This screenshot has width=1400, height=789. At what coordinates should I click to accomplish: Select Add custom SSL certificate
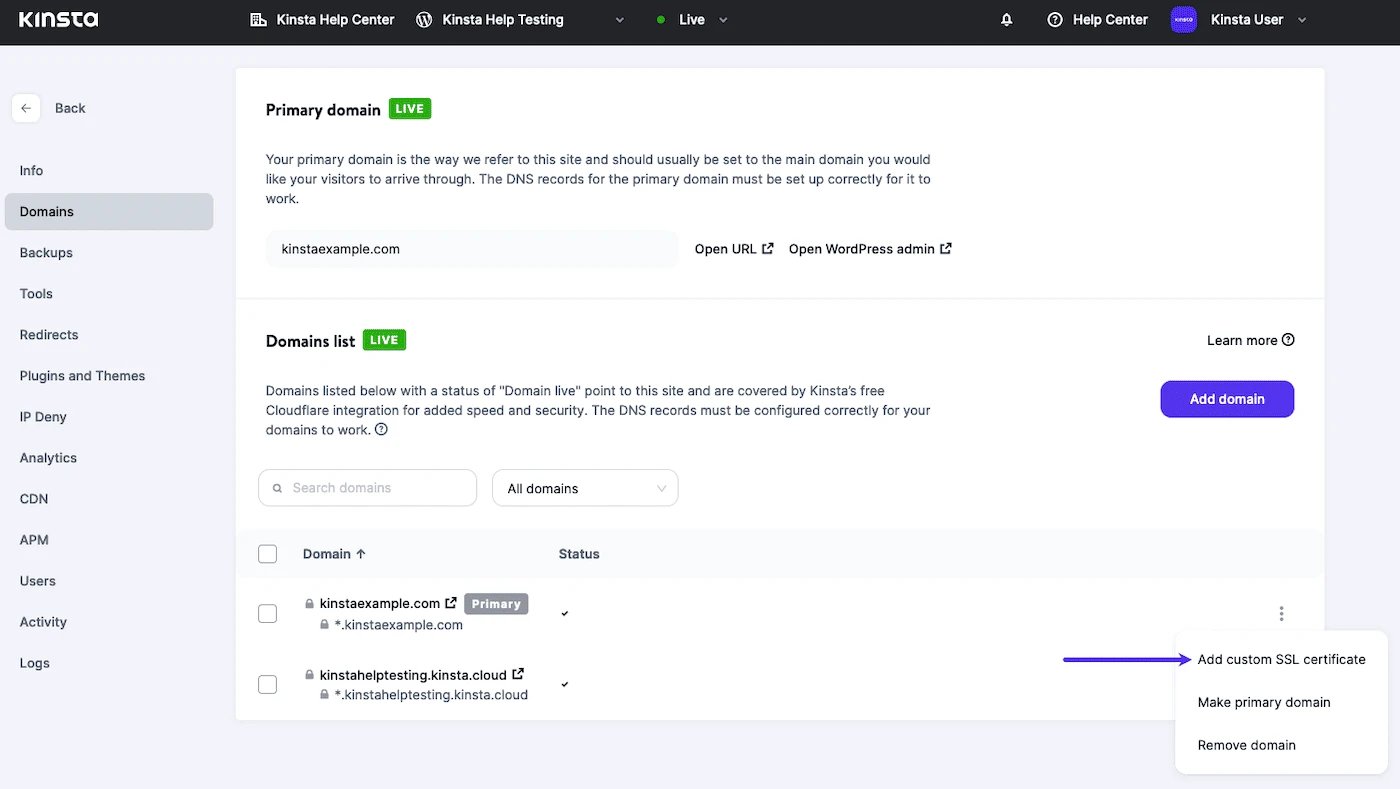tap(1281, 659)
